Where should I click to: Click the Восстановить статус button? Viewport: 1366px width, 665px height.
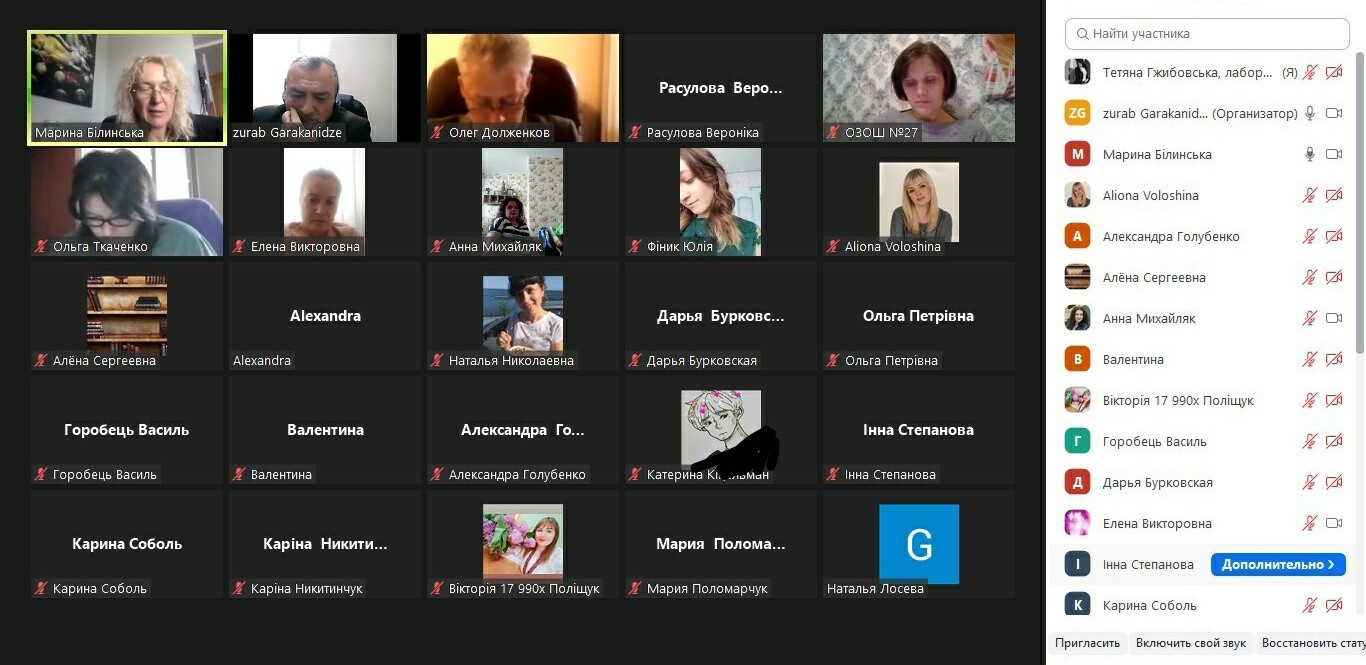(x=1311, y=643)
